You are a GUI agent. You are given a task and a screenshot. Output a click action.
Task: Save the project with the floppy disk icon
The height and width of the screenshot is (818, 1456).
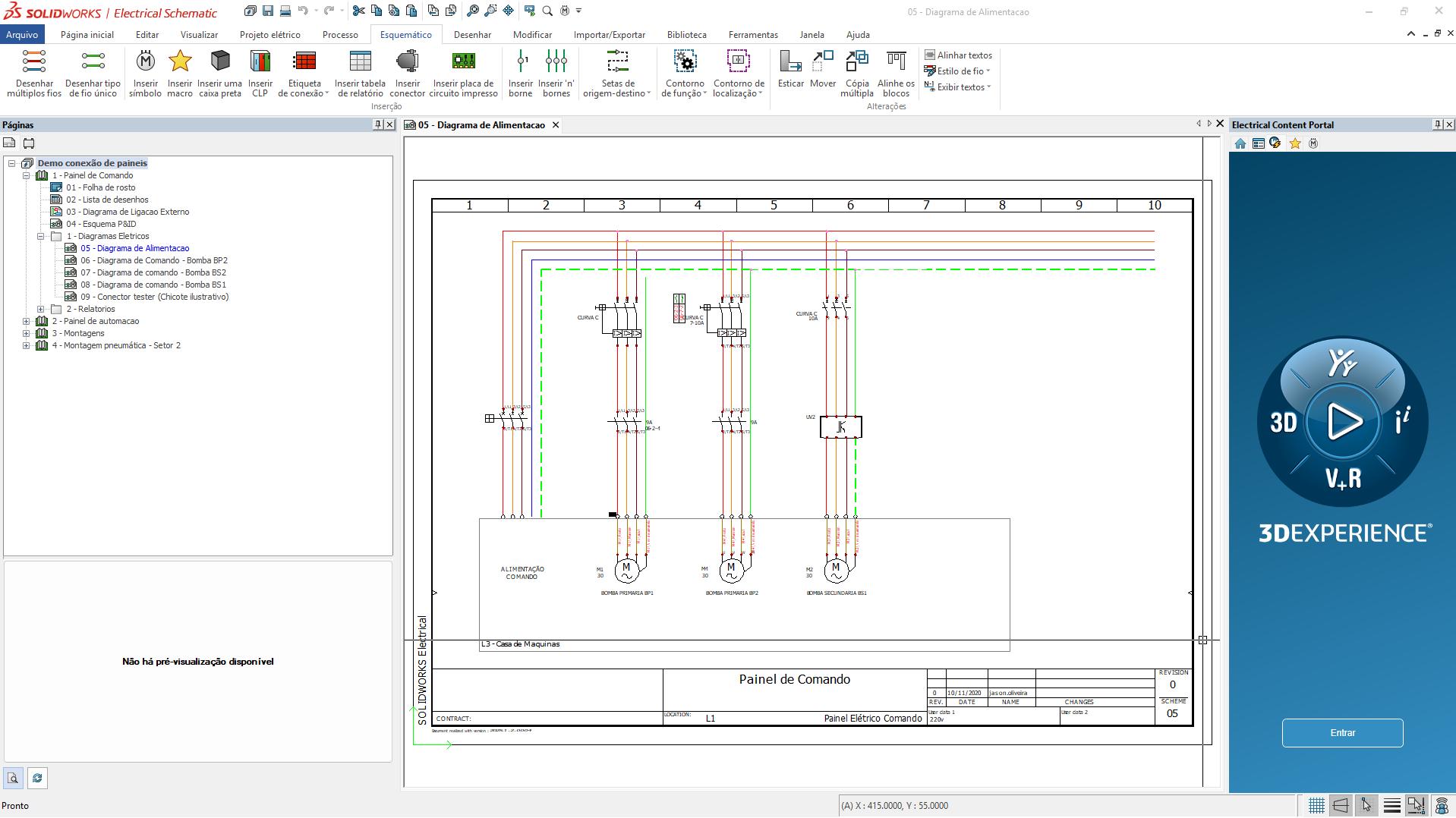268,11
